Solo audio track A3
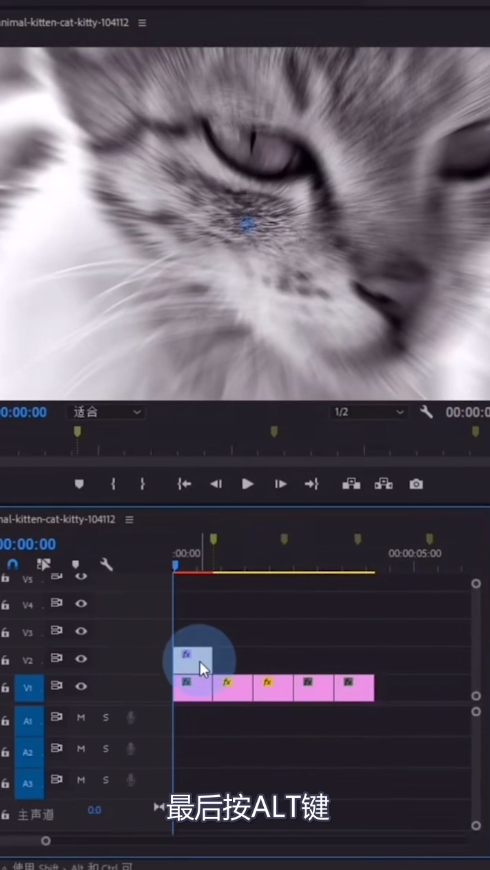Screen dimensions: 490x870 click(x=105, y=780)
